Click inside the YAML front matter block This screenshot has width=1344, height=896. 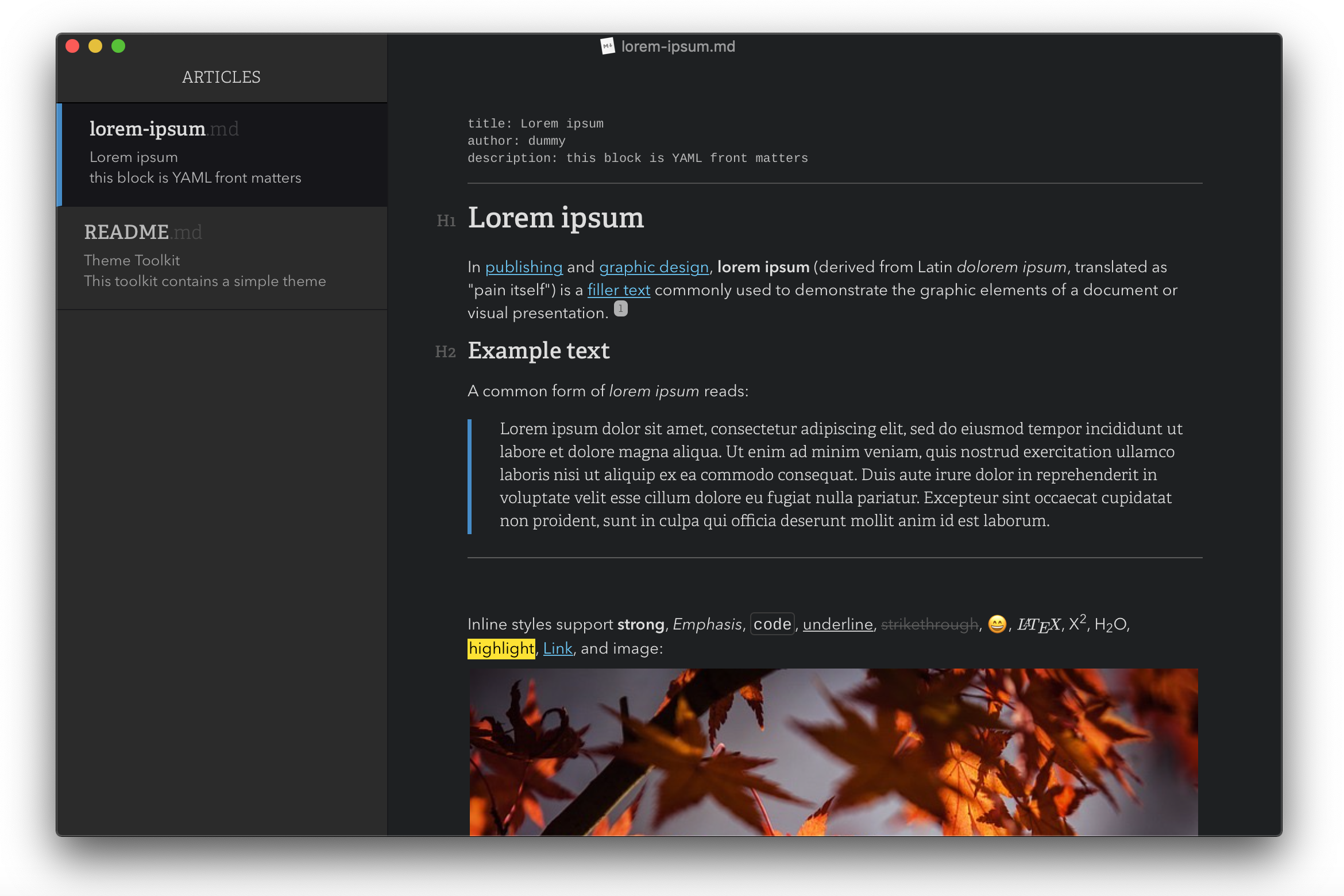tap(638, 141)
